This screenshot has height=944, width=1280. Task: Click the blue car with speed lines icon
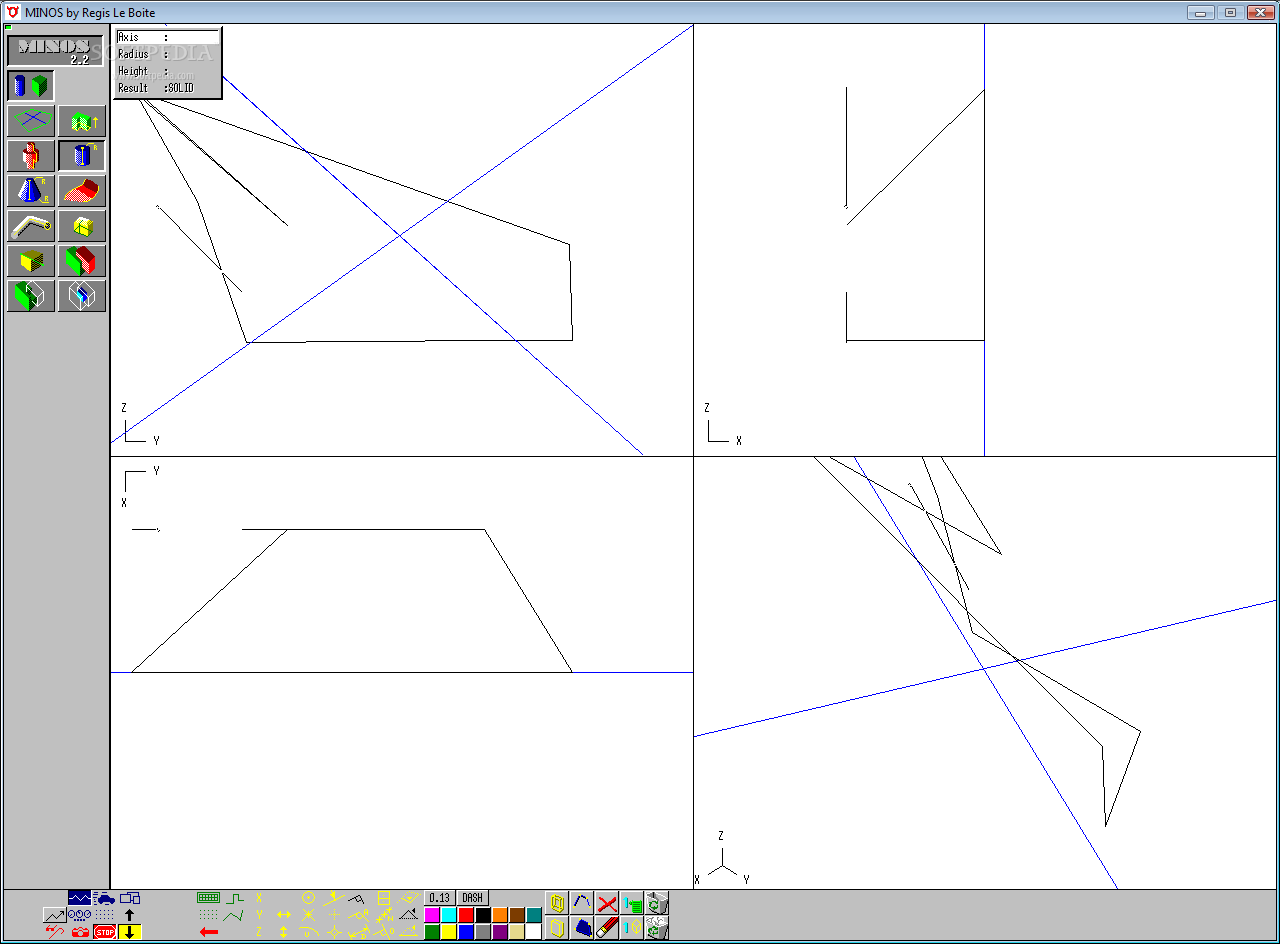coord(105,898)
